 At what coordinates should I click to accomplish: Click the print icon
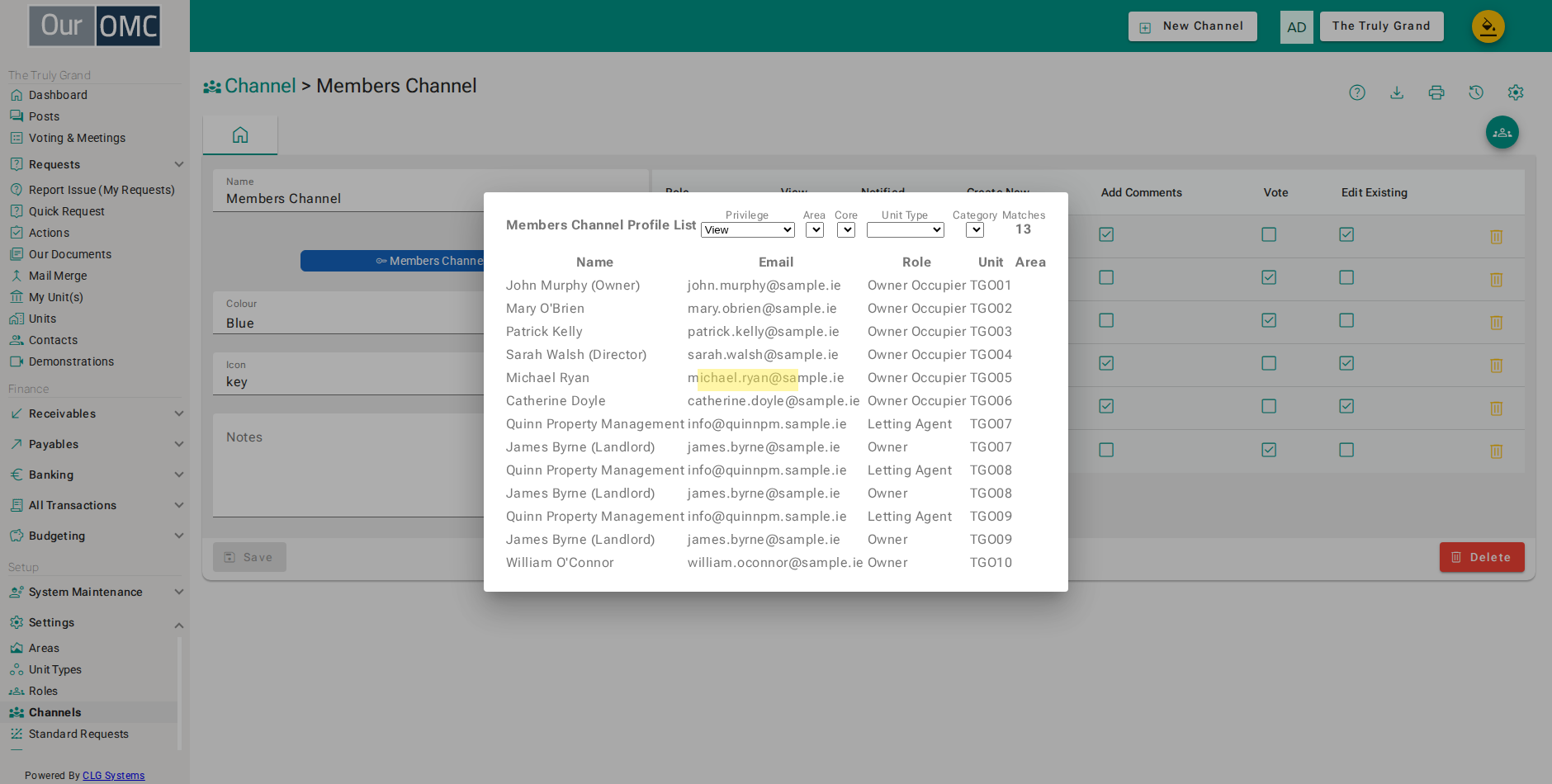point(1436,92)
